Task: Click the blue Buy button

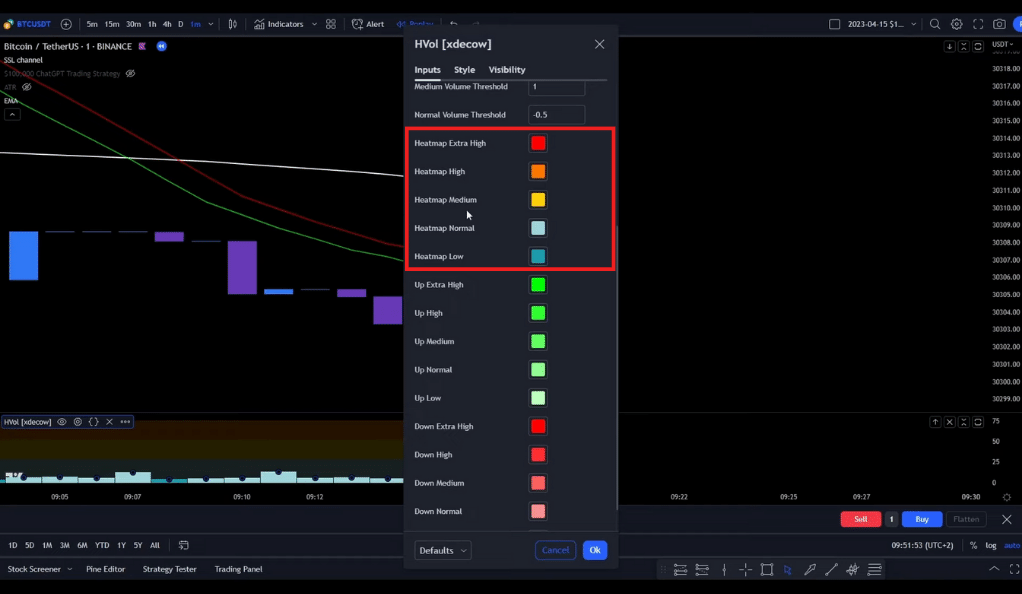Action: 922,519
